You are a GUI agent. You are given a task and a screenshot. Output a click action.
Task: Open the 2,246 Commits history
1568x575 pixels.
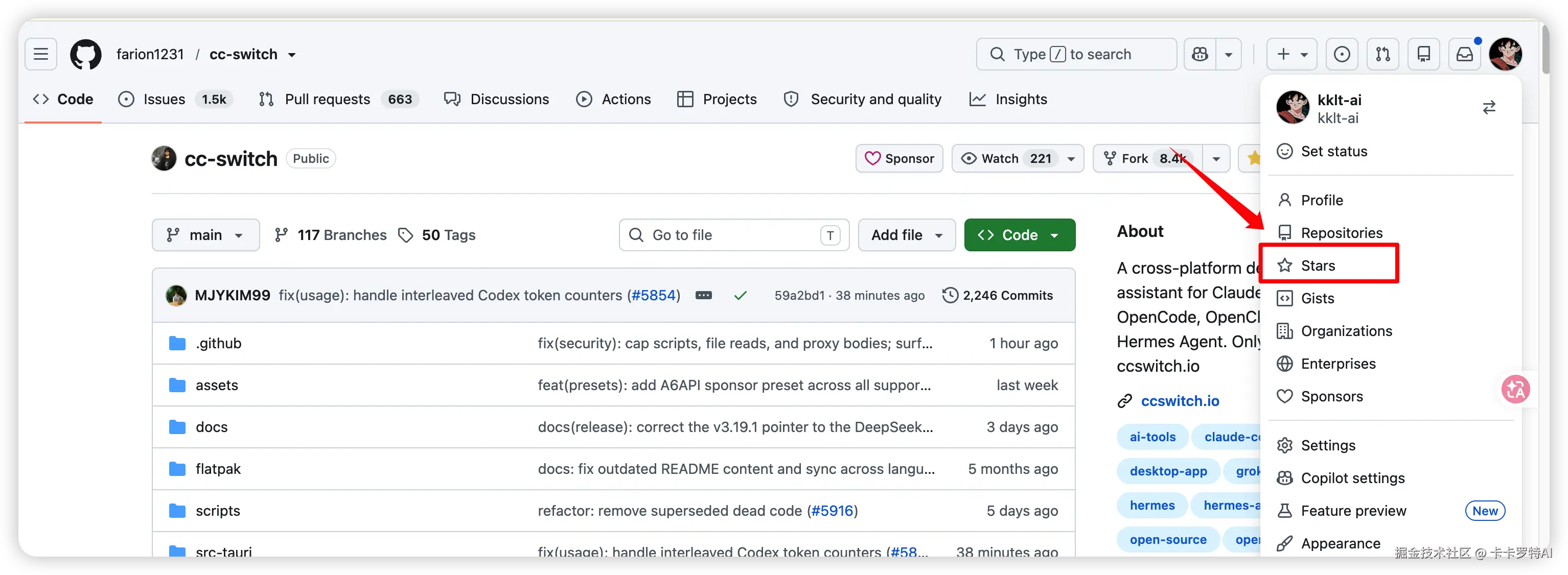(x=998, y=295)
